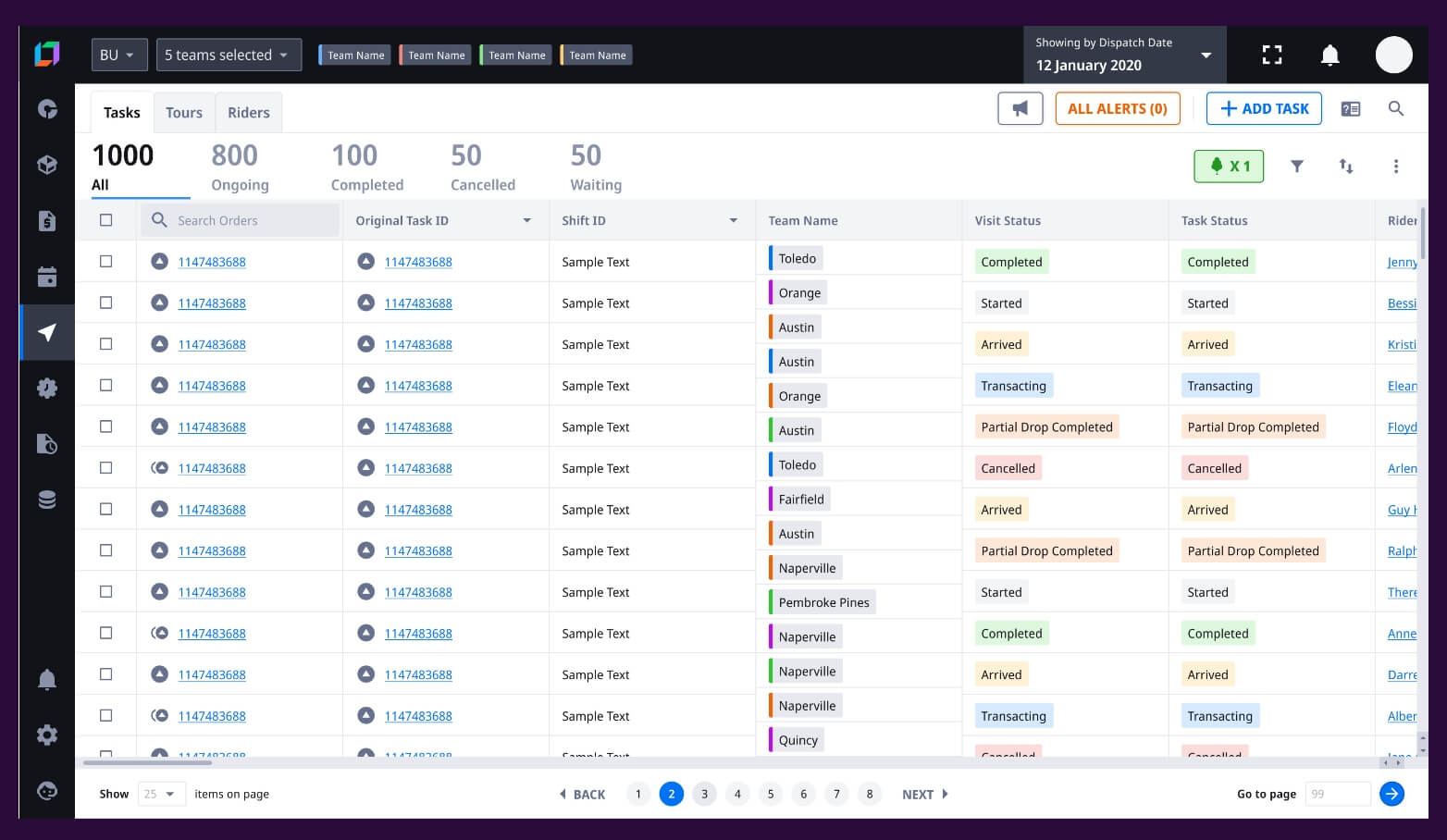1447x840 pixels.
Task: Click the sort arrows icon
Action: coord(1346,167)
